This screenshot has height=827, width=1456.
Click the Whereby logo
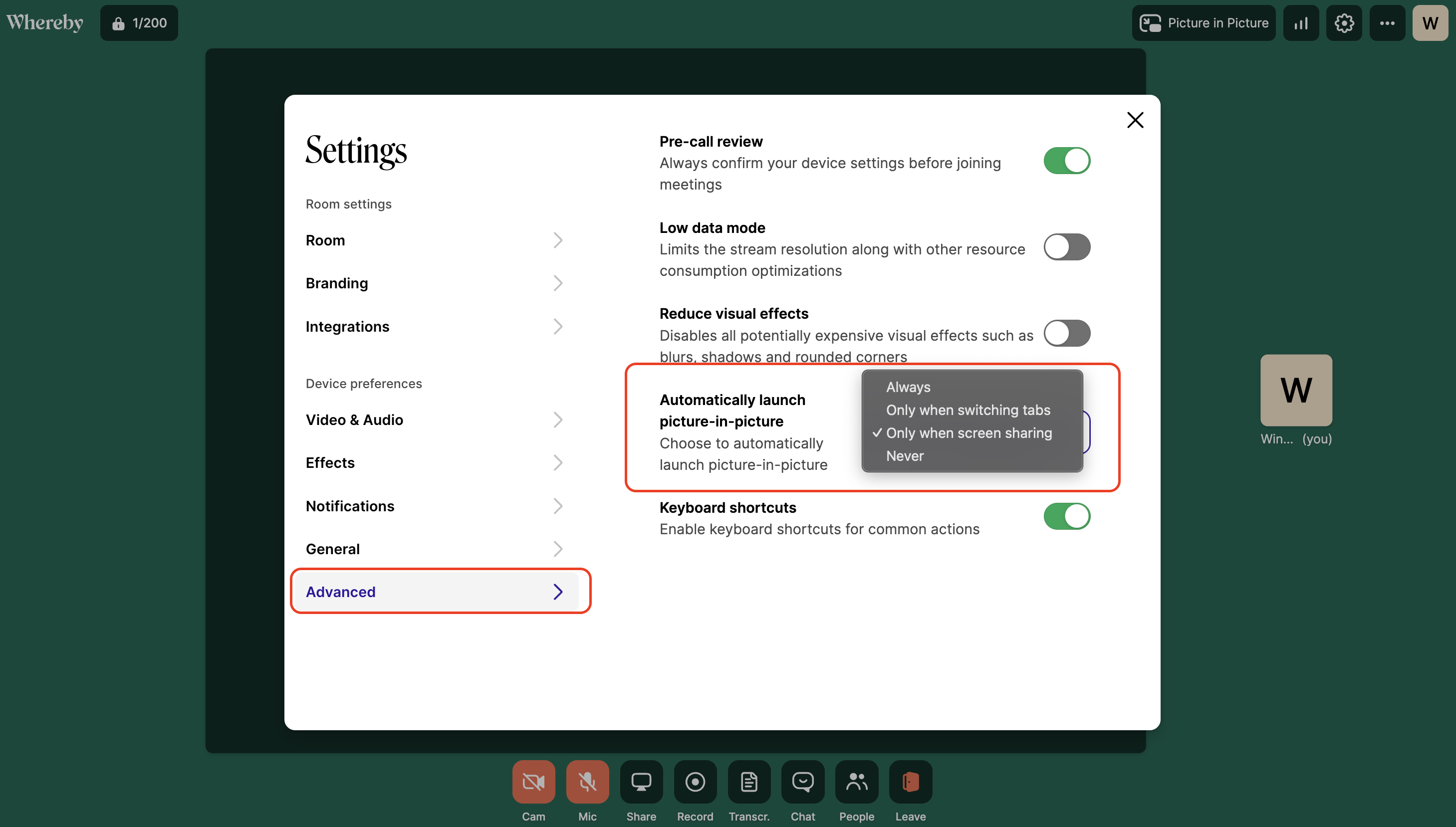point(45,23)
